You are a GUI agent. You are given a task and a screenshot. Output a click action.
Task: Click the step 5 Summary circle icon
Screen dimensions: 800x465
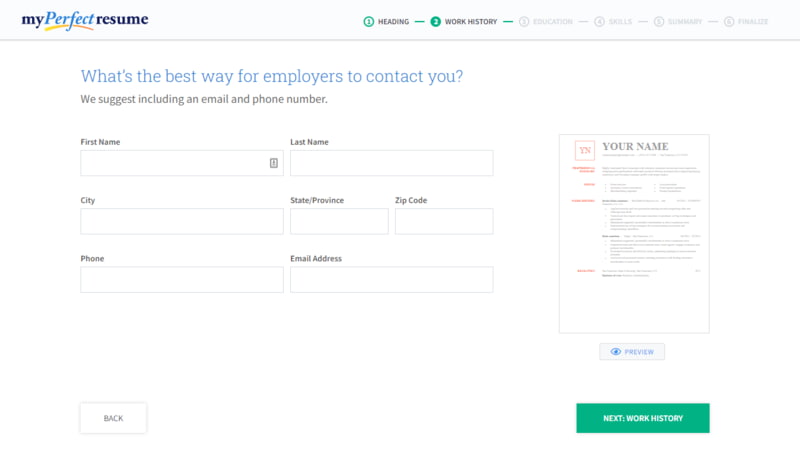click(659, 21)
